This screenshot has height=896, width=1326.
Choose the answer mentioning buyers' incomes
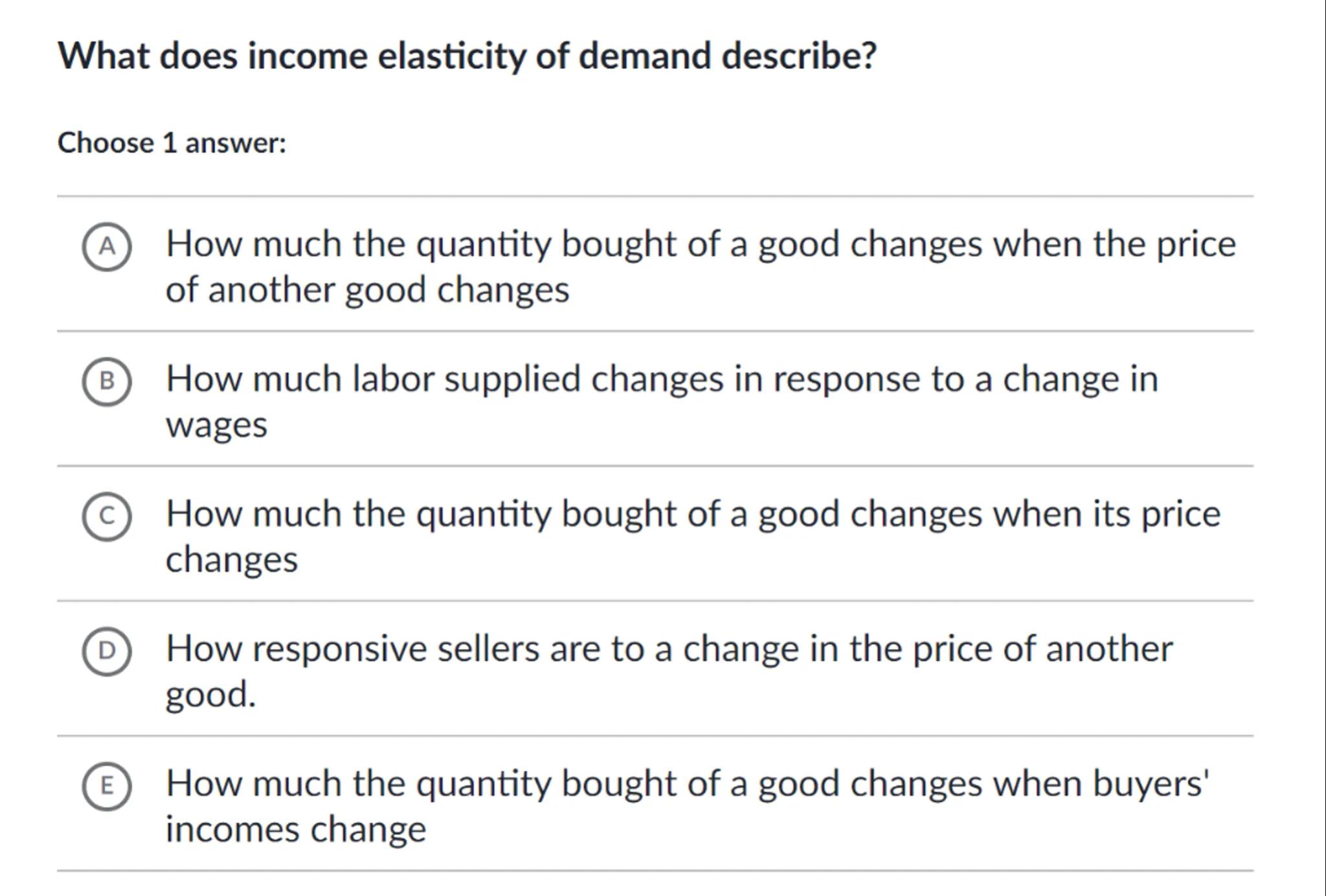click(x=687, y=783)
